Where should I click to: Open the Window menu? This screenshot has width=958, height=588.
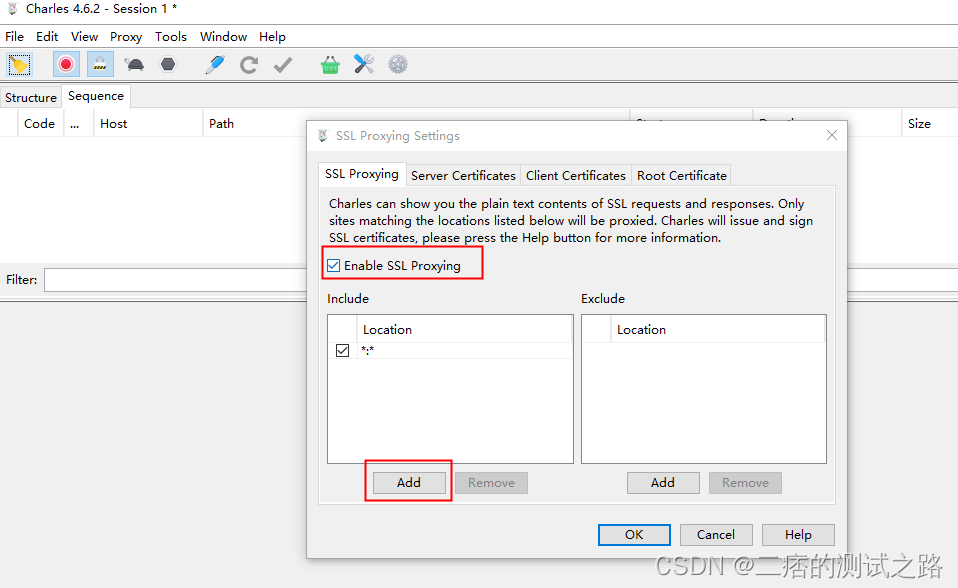click(223, 37)
